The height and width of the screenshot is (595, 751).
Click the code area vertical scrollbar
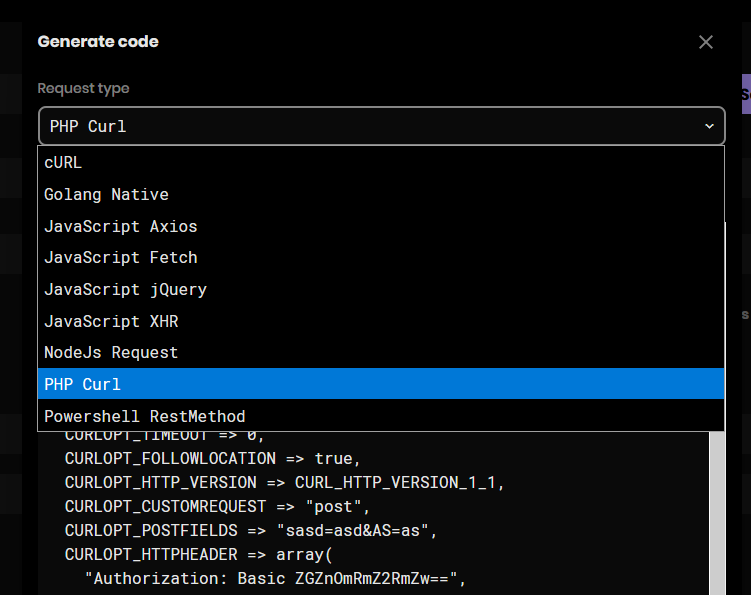pos(717,513)
